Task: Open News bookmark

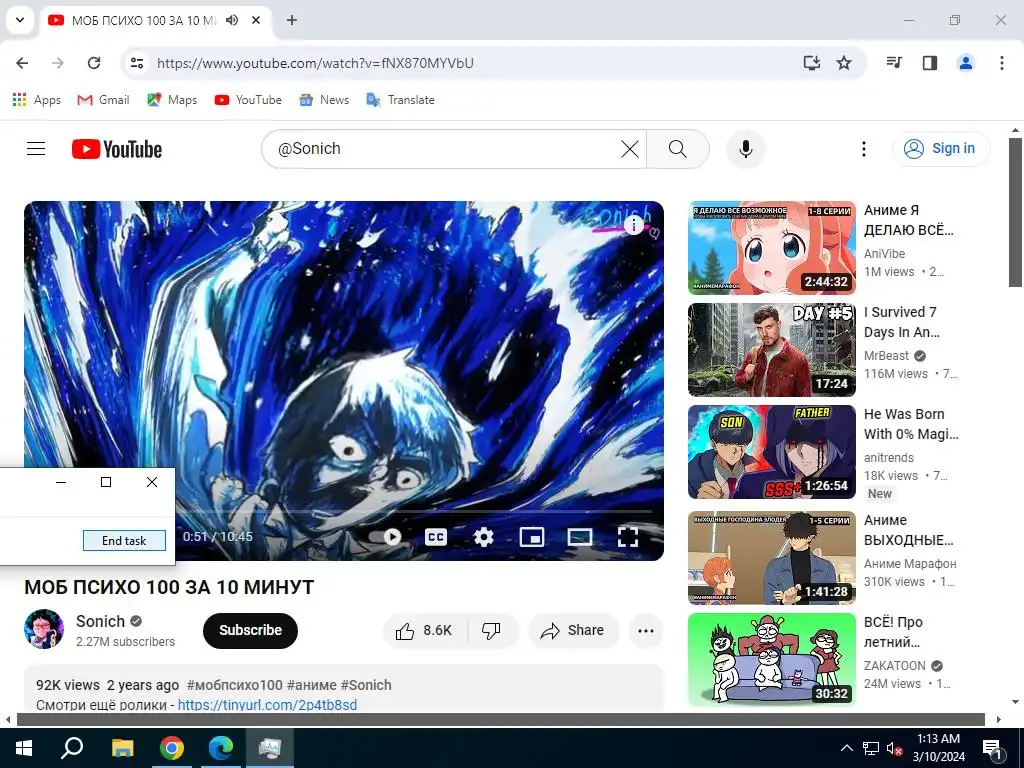Action: pos(324,99)
